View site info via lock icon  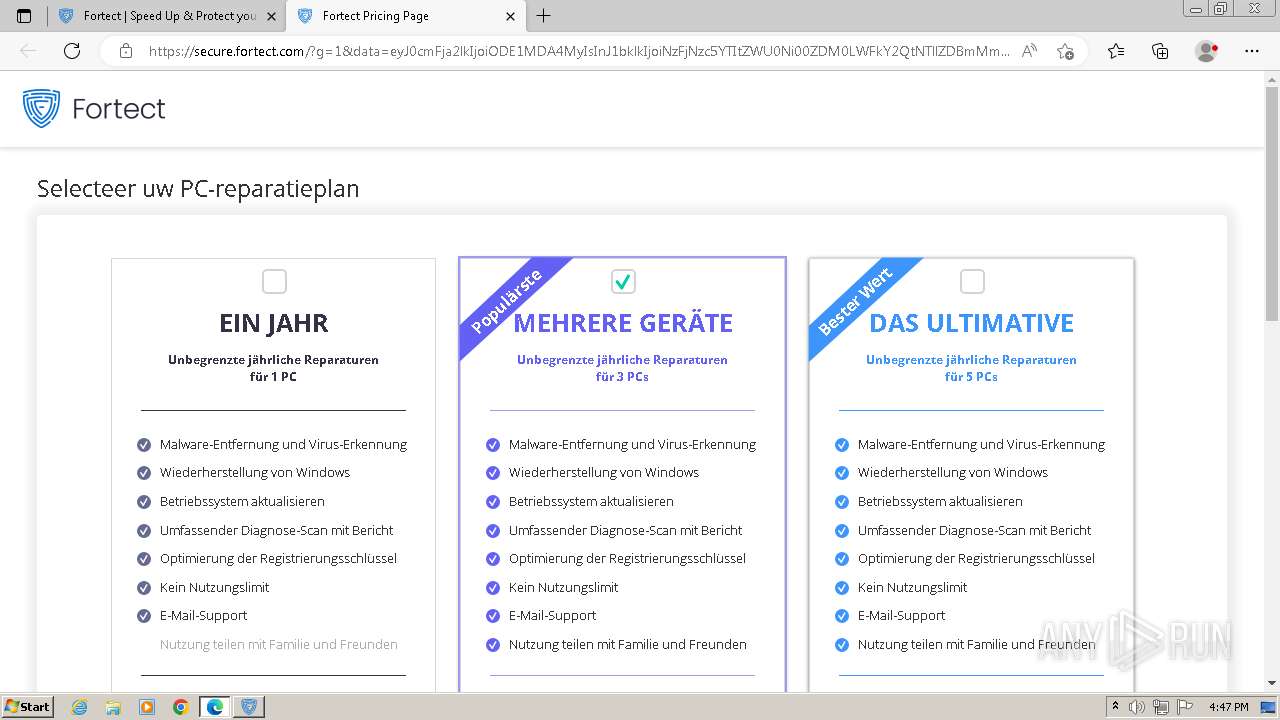point(126,51)
